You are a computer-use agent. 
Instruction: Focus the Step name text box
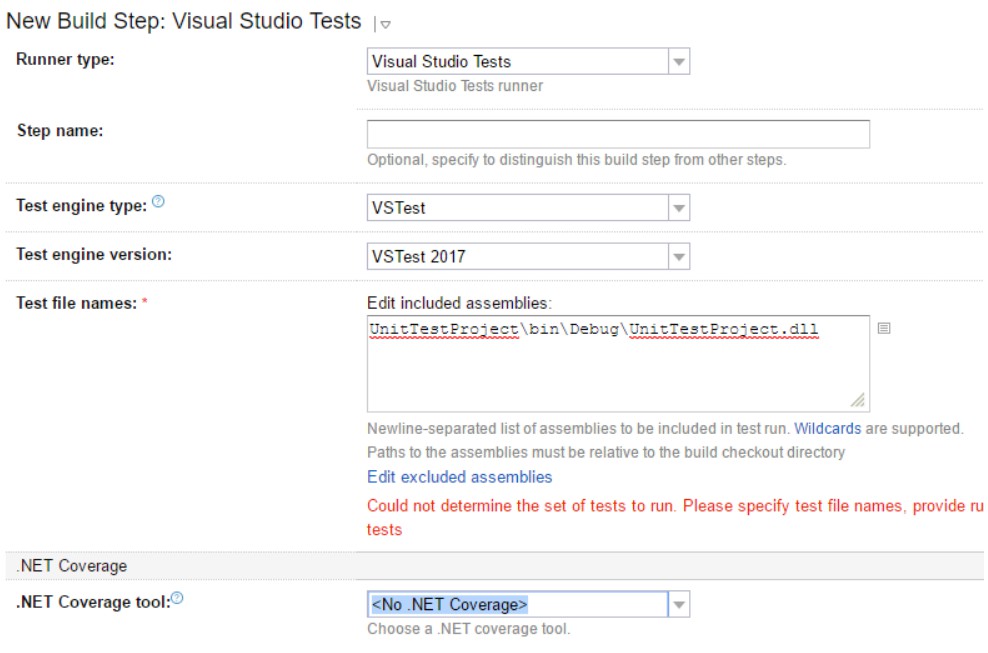pos(618,134)
